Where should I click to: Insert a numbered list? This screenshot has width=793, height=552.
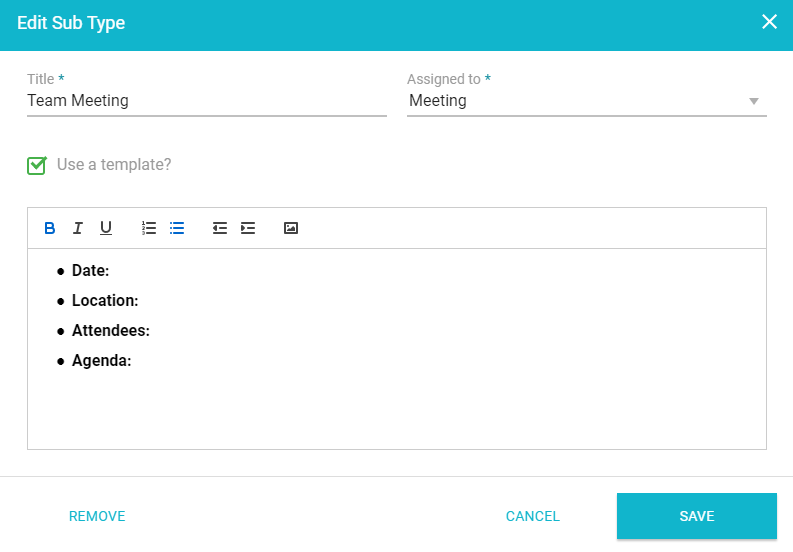pos(149,228)
